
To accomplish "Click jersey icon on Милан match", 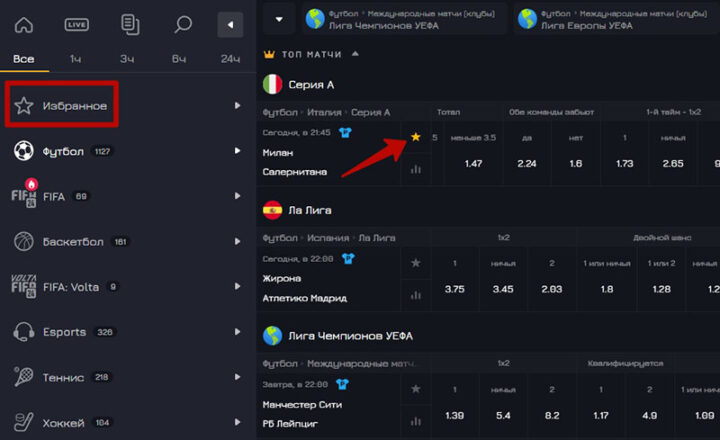I will point(345,133).
